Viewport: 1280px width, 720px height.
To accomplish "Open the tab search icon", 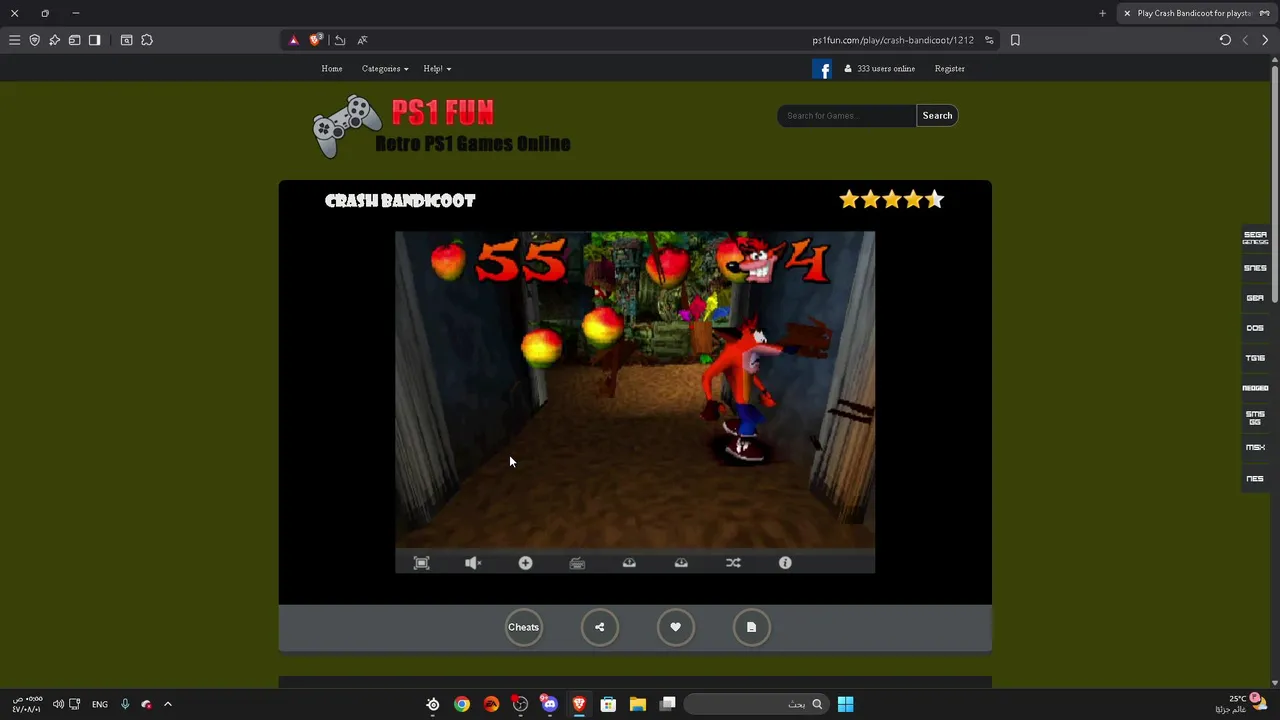I will 126,40.
